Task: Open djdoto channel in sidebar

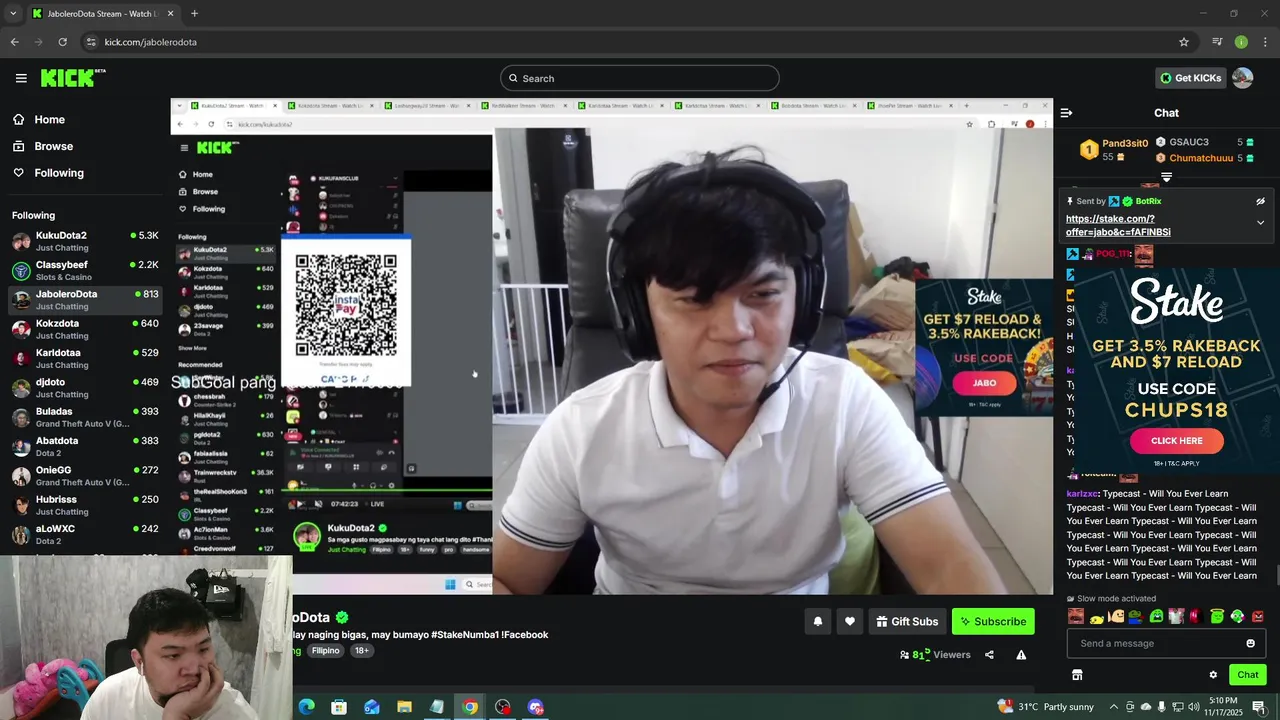Action: coord(85,388)
